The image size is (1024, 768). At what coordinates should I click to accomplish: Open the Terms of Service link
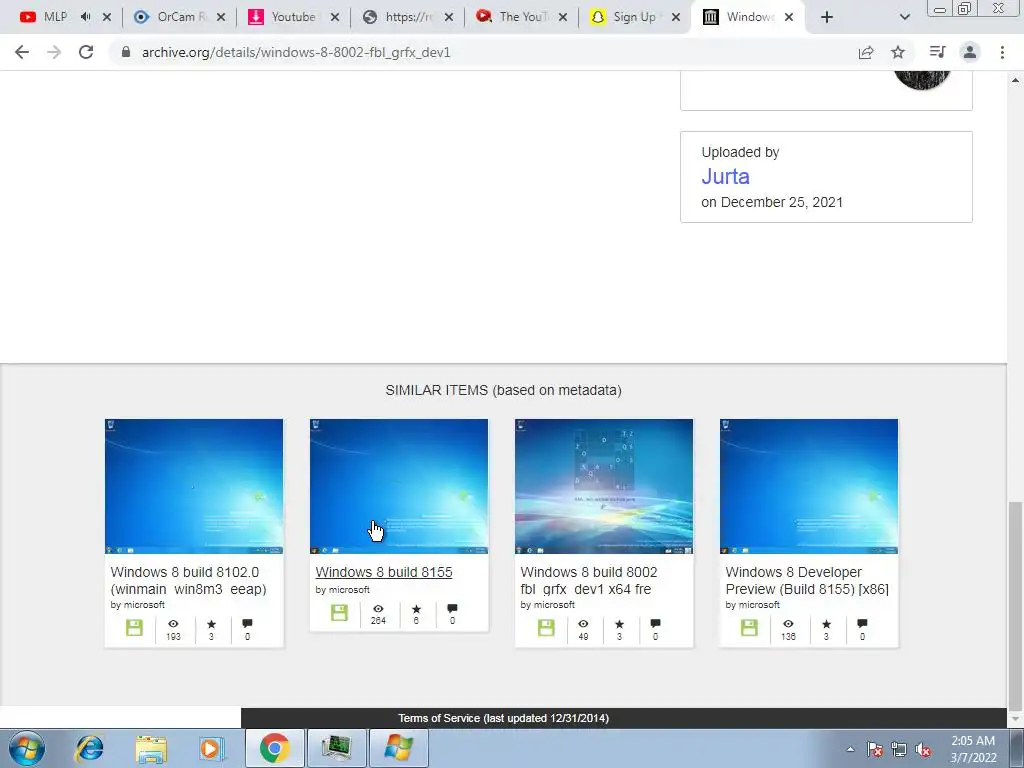click(x=504, y=718)
